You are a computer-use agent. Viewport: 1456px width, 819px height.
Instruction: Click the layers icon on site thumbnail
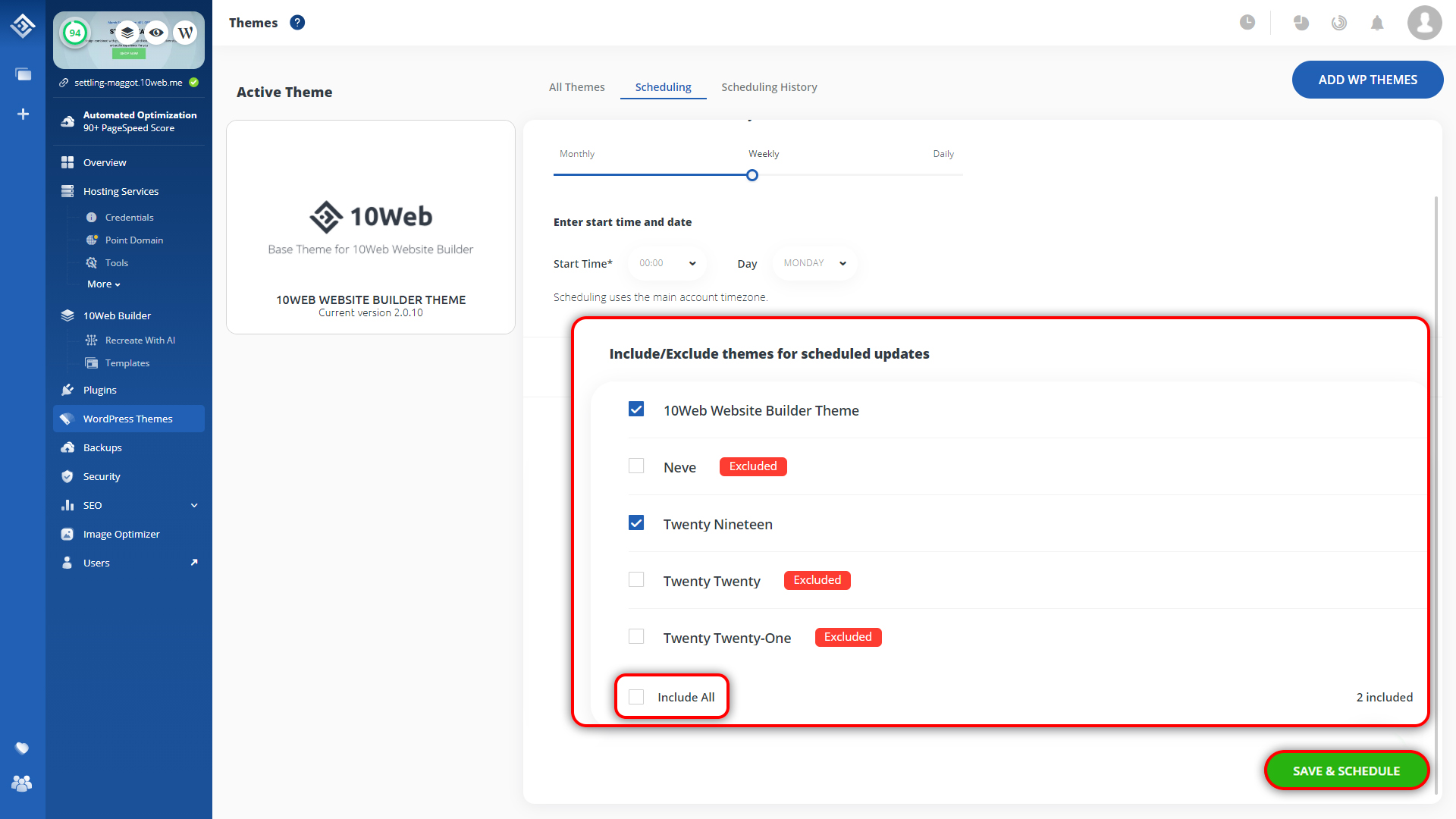tap(127, 33)
